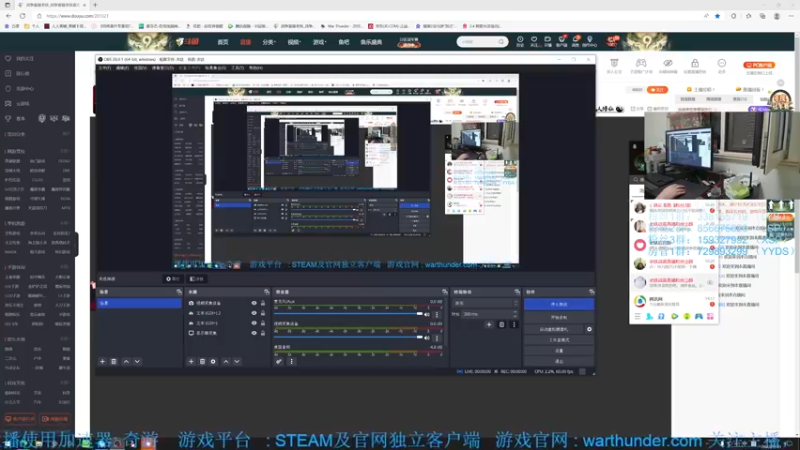Open transition properties three-dot menu
The height and width of the screenshot is (450, 800).
click(x=514, y=324)
